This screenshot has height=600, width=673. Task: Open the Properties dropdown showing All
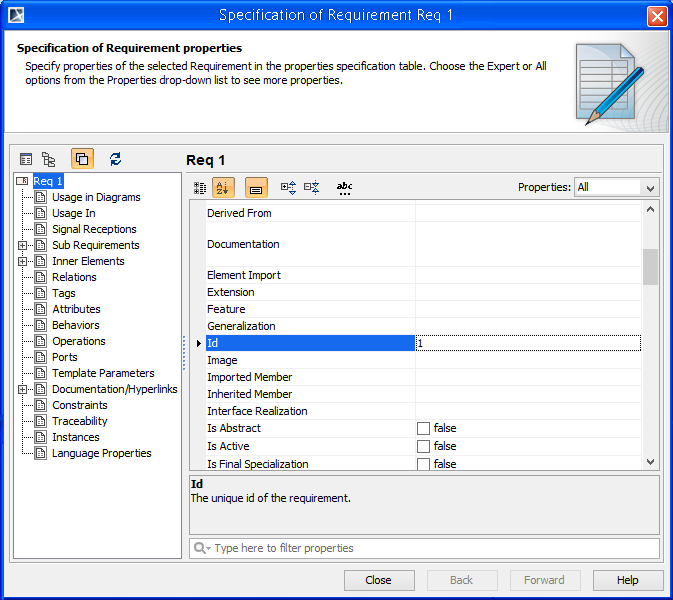pos(616,187)
